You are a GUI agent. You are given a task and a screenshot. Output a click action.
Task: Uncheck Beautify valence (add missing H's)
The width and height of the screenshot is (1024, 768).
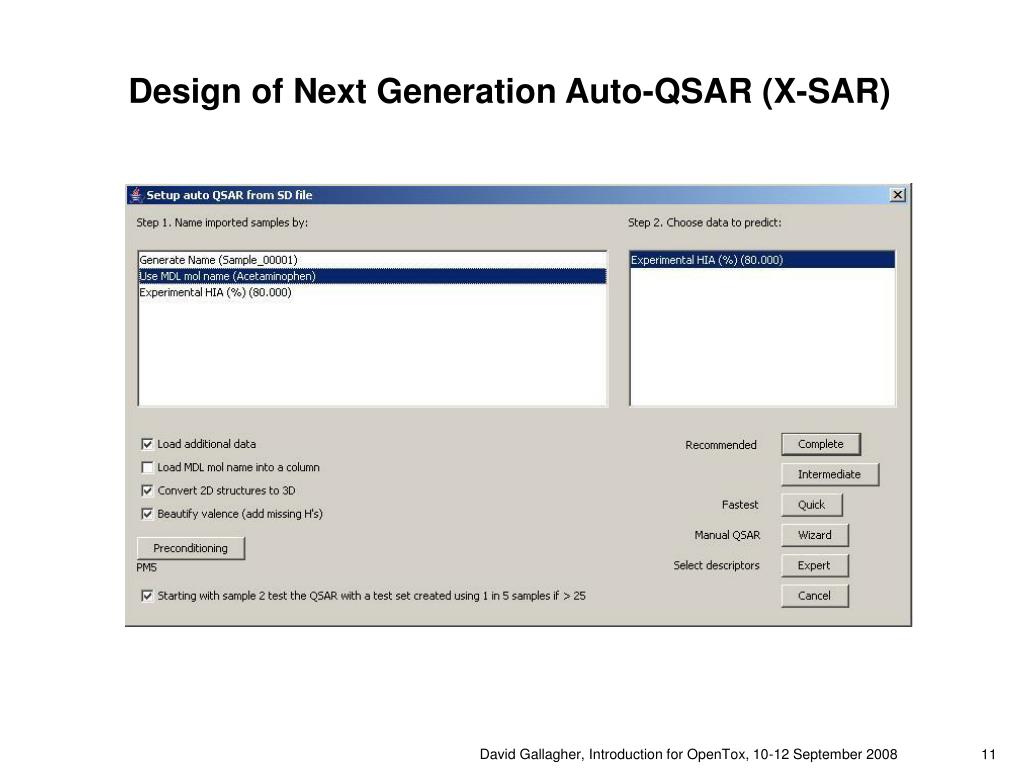click(x=147, y=514)
